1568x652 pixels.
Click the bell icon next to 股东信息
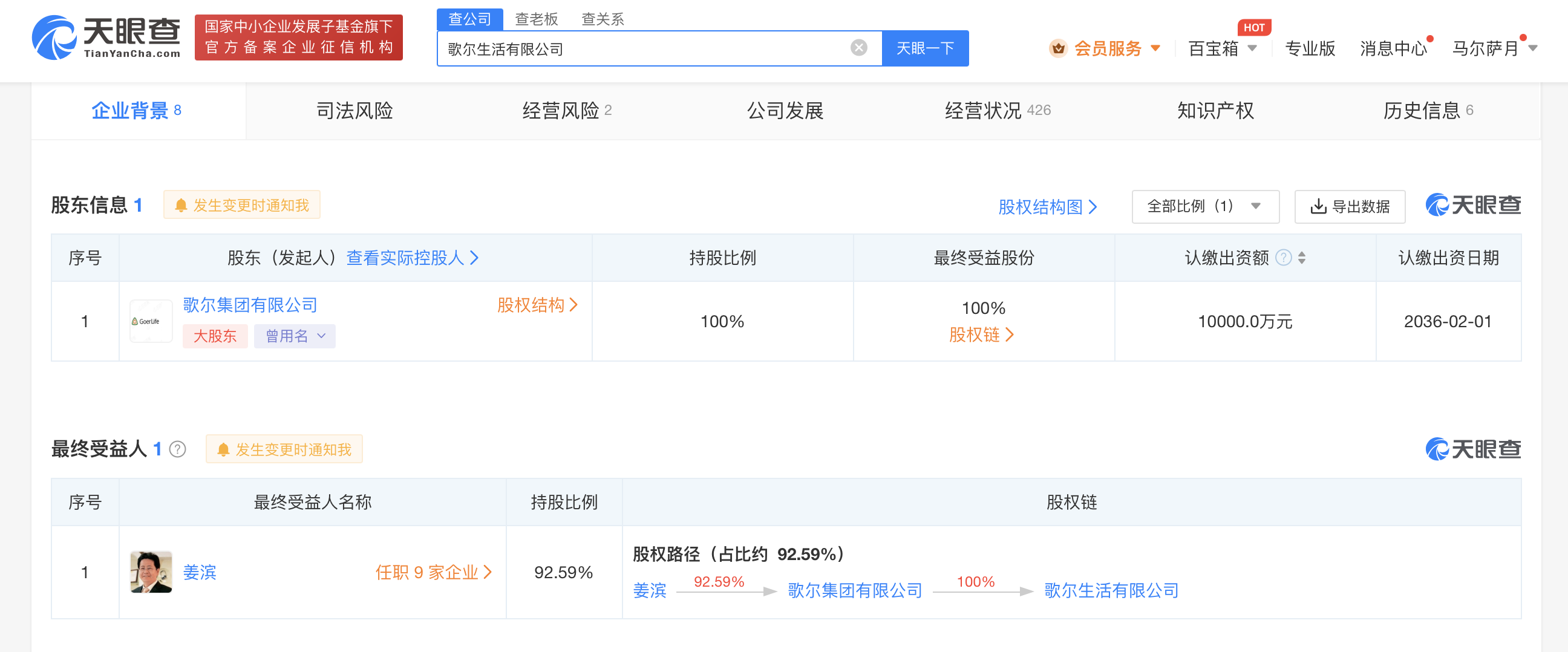181,206
